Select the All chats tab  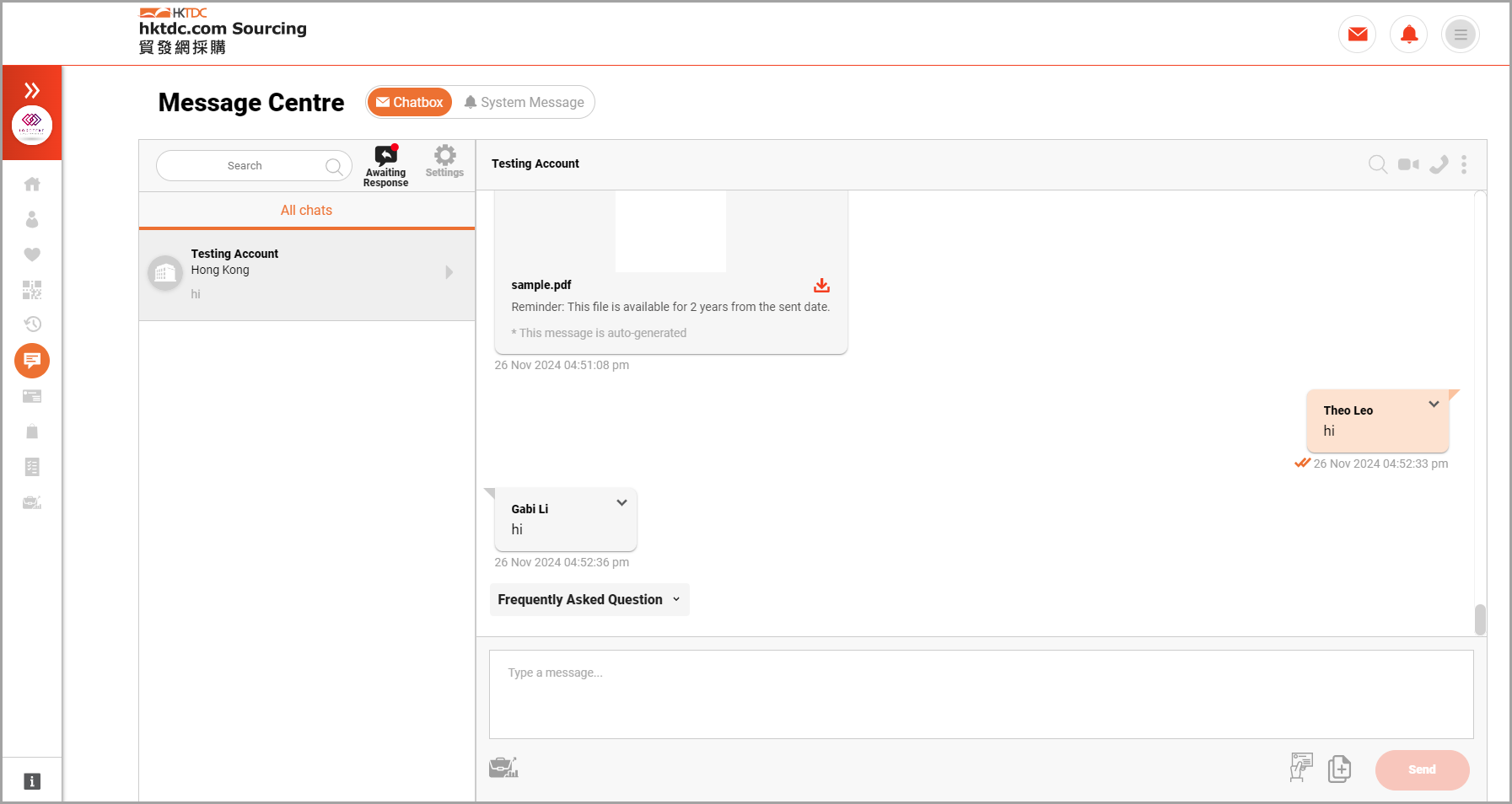306,211
